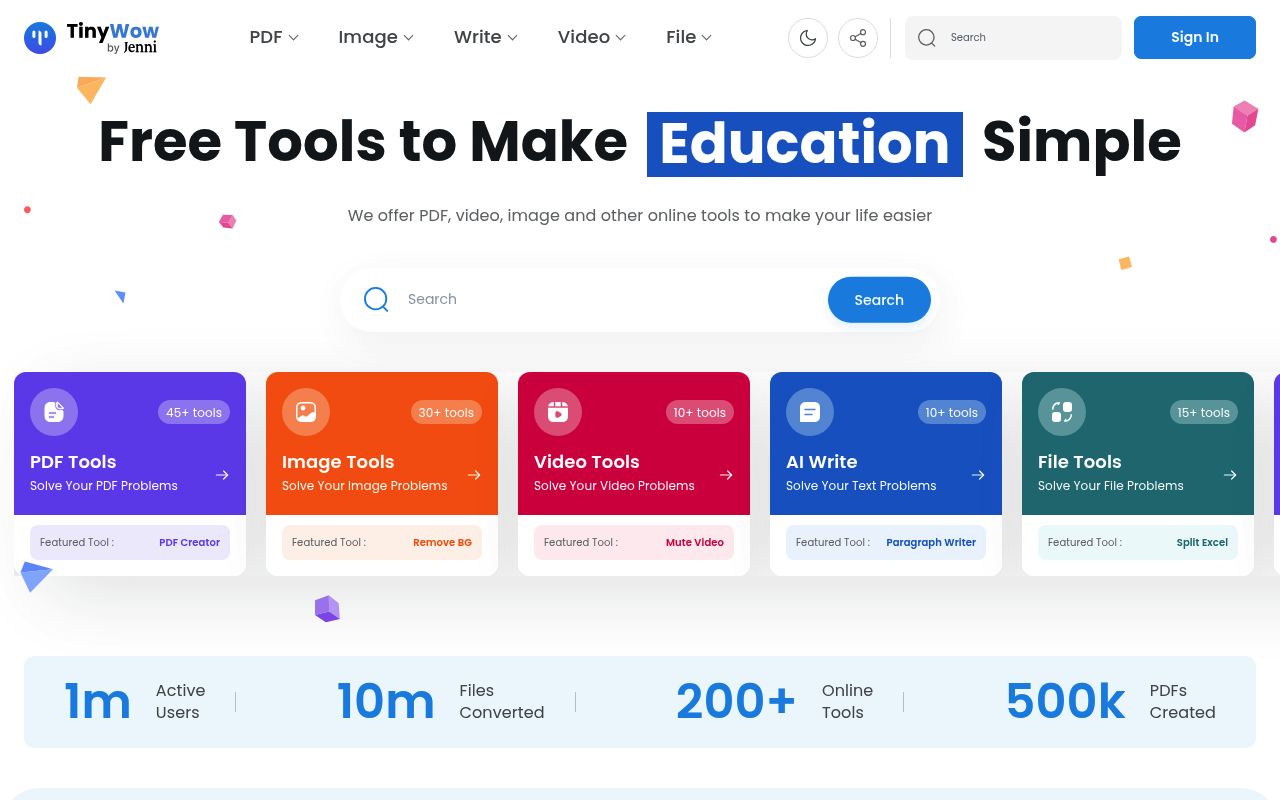Click the AI Write note icon

click(x=810, y=412)
